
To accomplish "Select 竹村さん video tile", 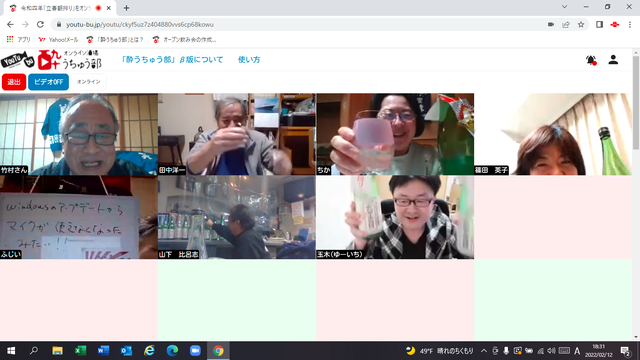I will (79, 134).
